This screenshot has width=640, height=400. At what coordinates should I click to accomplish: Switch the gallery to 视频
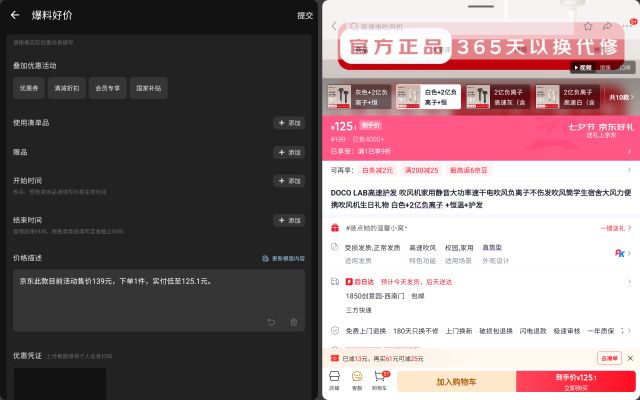point(583,68)
